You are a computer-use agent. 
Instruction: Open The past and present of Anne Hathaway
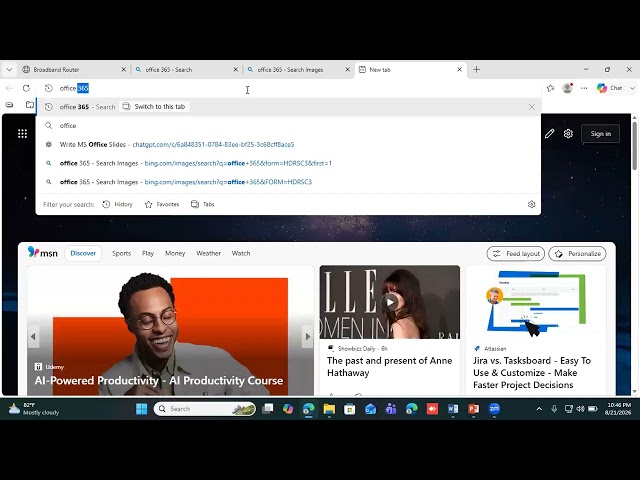(389, 367)
